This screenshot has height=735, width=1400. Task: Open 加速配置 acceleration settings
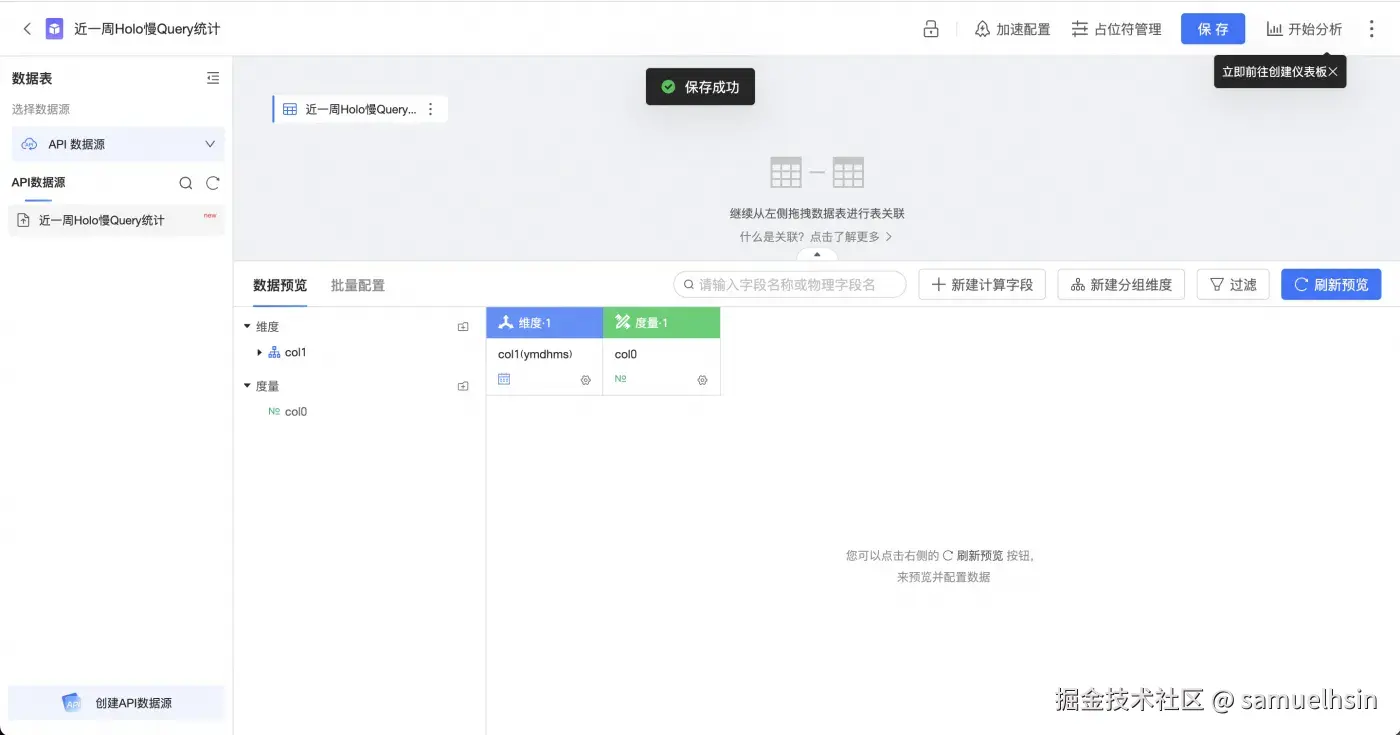1013,29
